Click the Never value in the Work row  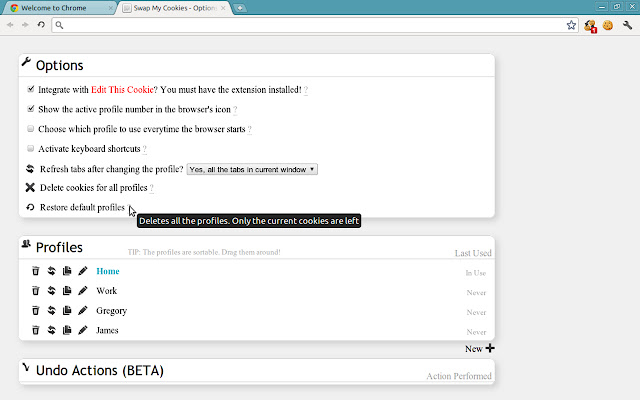(476, 293)
